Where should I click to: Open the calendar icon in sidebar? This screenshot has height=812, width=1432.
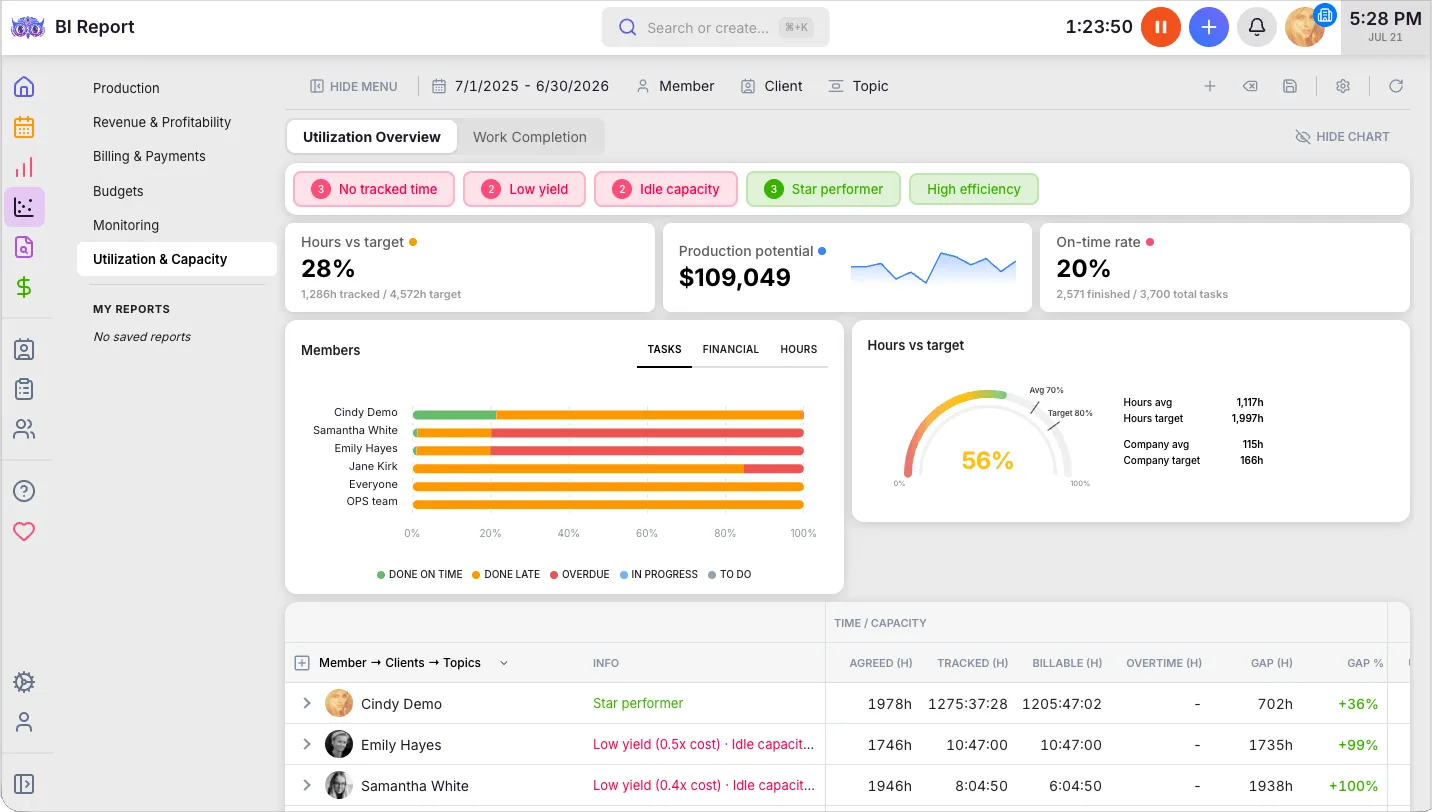(24, 127)
